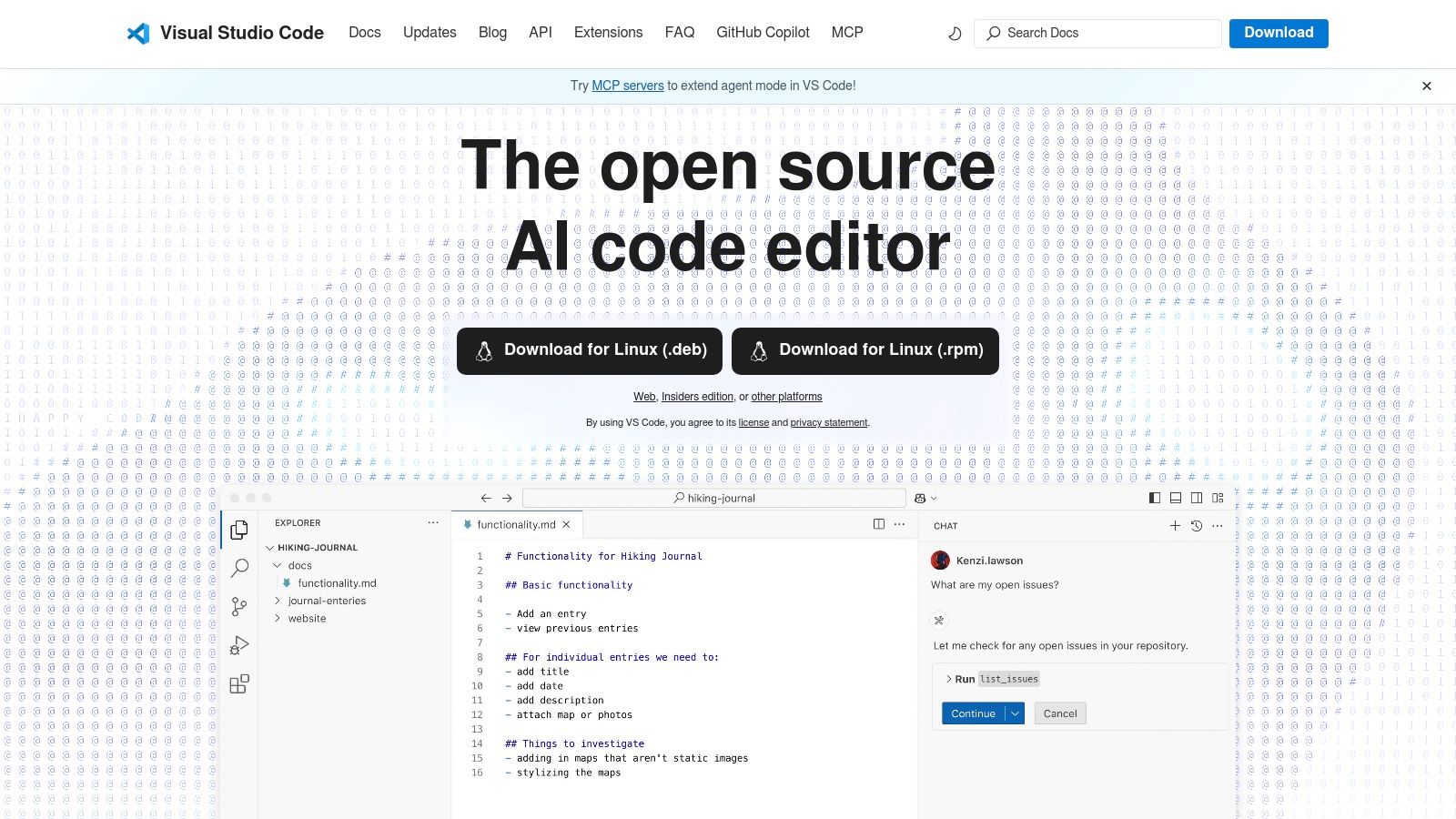This screenshot has height=819, width=1456.
Task: Open the license link
Action: (x=753, y=422)
